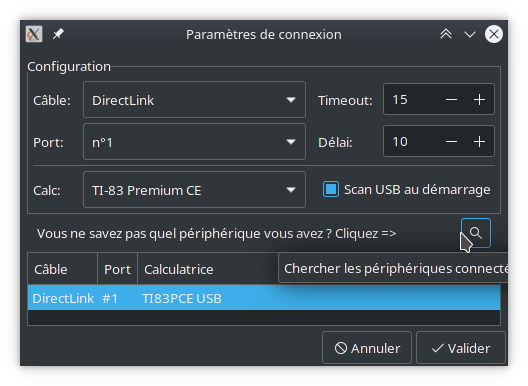Increase Délai with plus icon
Image resolution: width=528 pixels, height=386 pixels.
[x=479, y=141]
